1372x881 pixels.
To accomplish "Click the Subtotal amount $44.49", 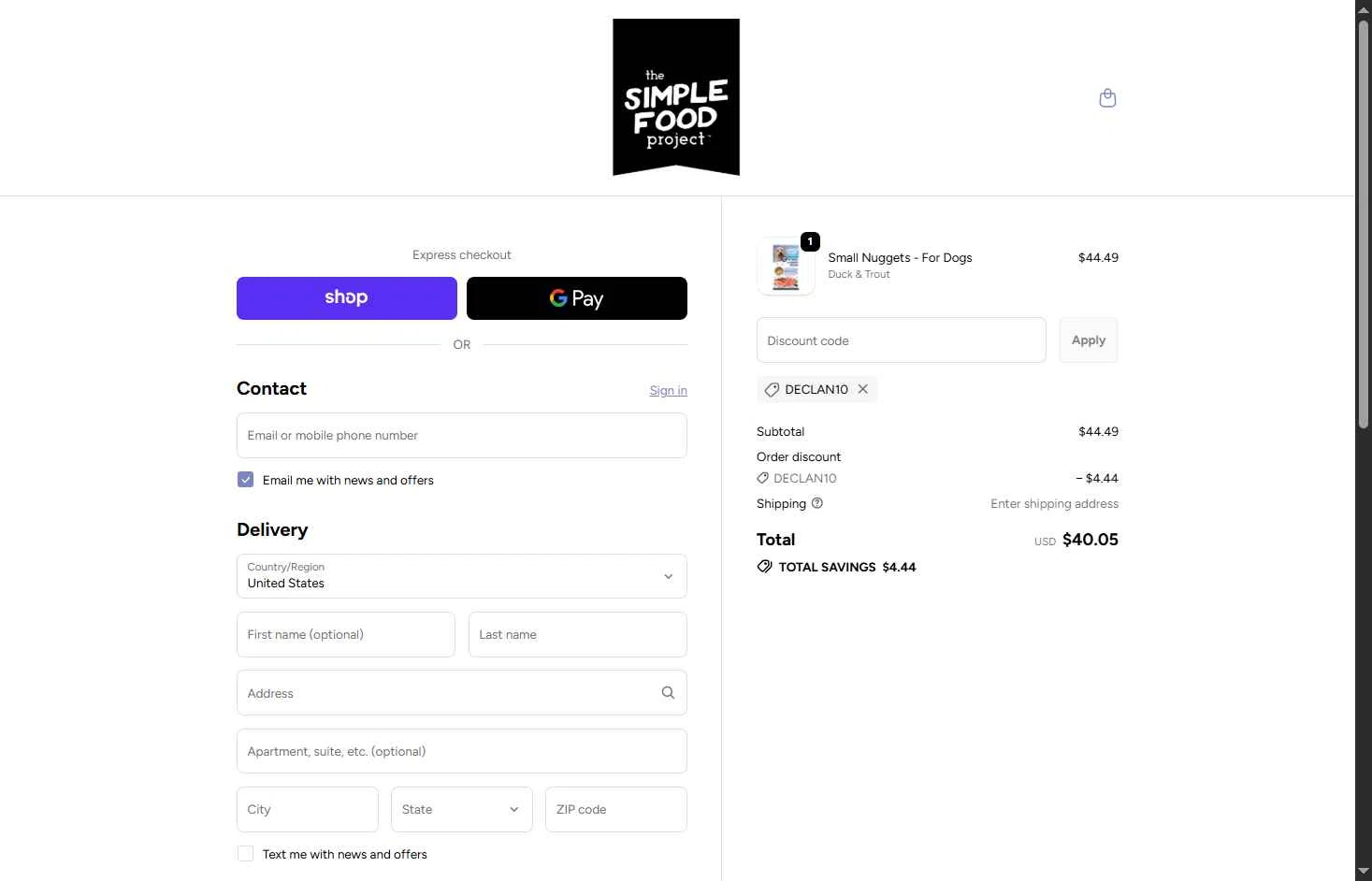I will (x=1098, y=431).
